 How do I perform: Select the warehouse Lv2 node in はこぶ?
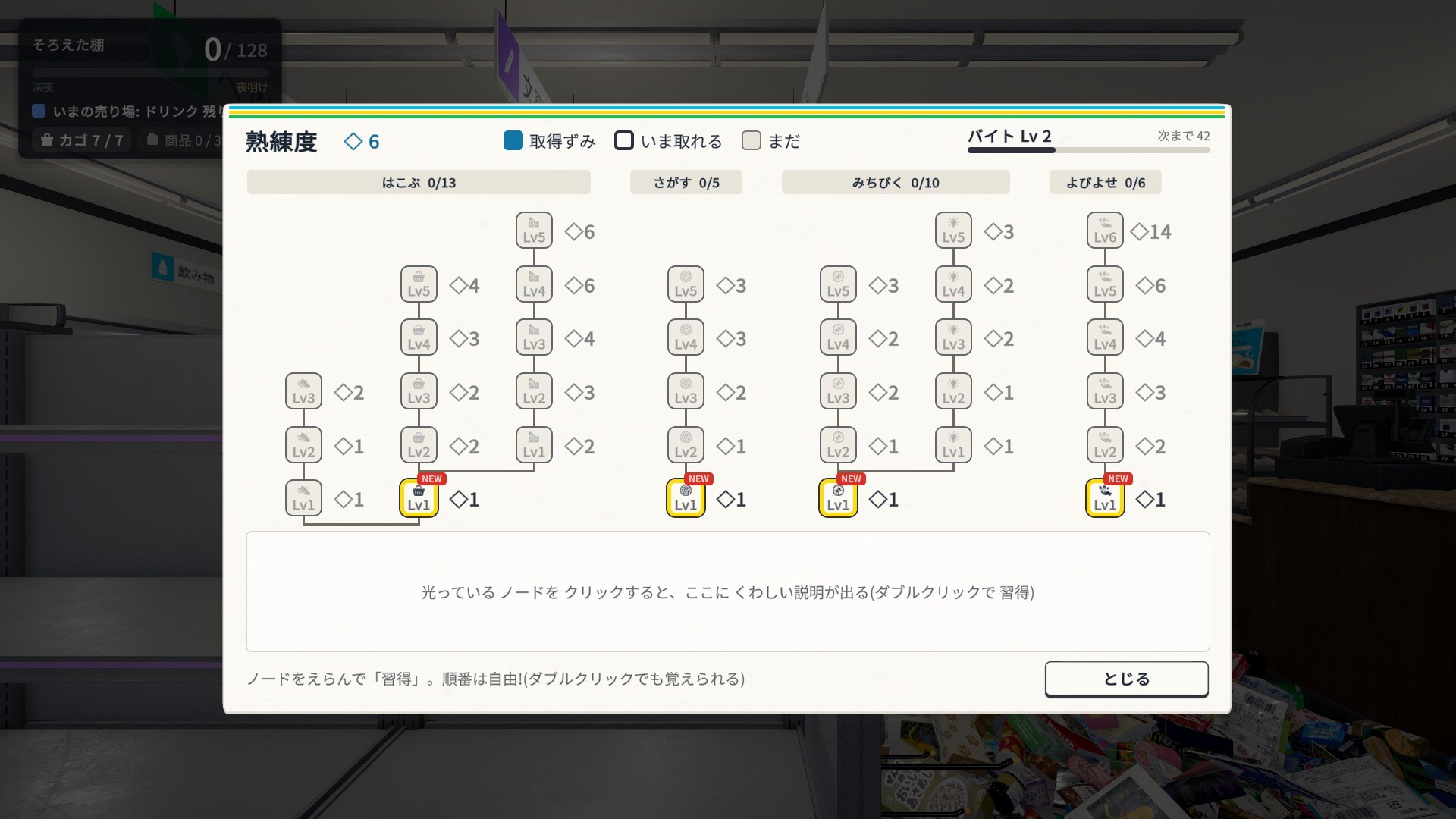[534, 391]
